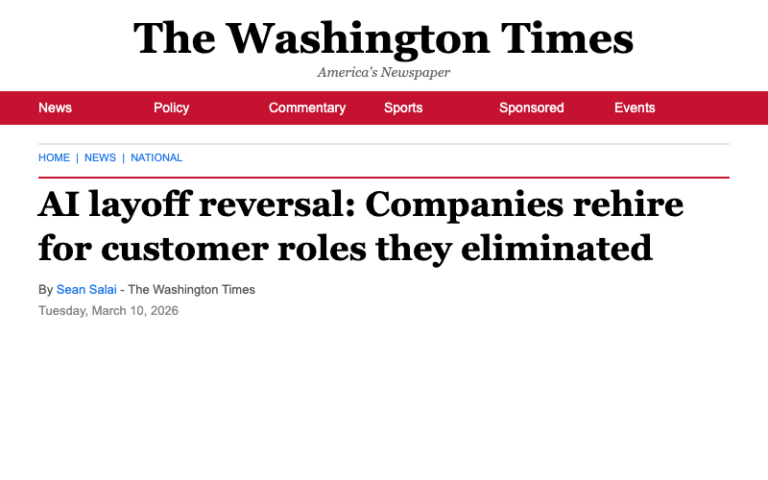768x480 pixels.
Task: Click the word "By" in the byline
Action: (45, 290)
